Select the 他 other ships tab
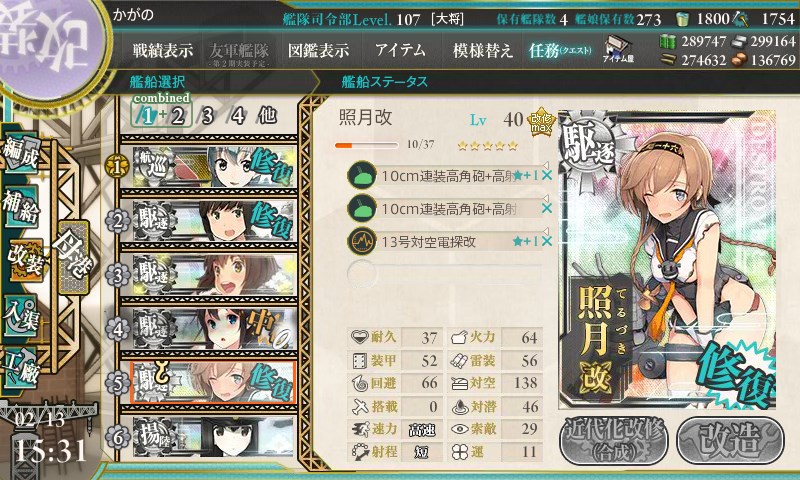This screenshot has width=800, height=480. point(267,115)
